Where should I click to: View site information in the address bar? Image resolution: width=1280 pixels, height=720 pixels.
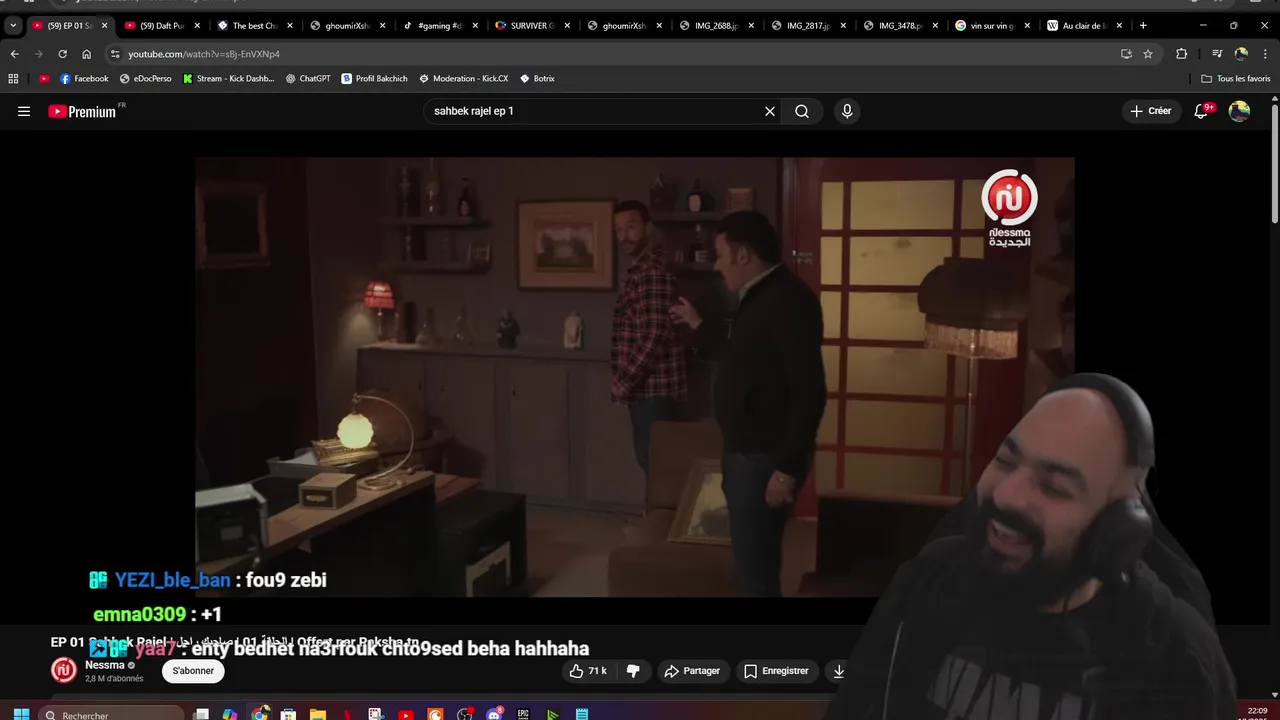click(115, 54)
